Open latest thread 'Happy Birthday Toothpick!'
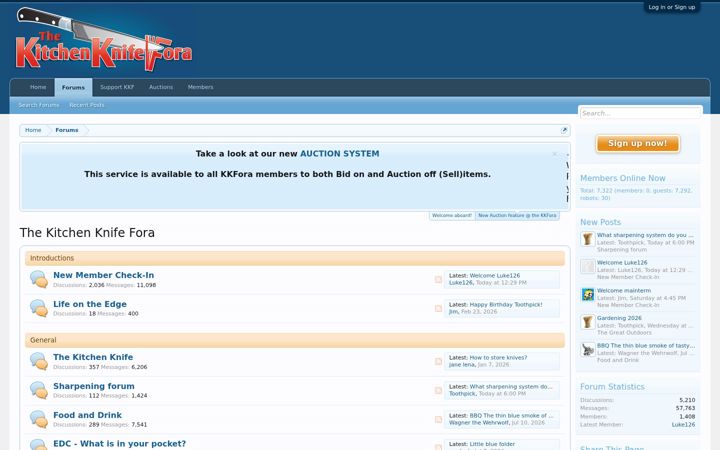720x450 pixels. (506, 304)
